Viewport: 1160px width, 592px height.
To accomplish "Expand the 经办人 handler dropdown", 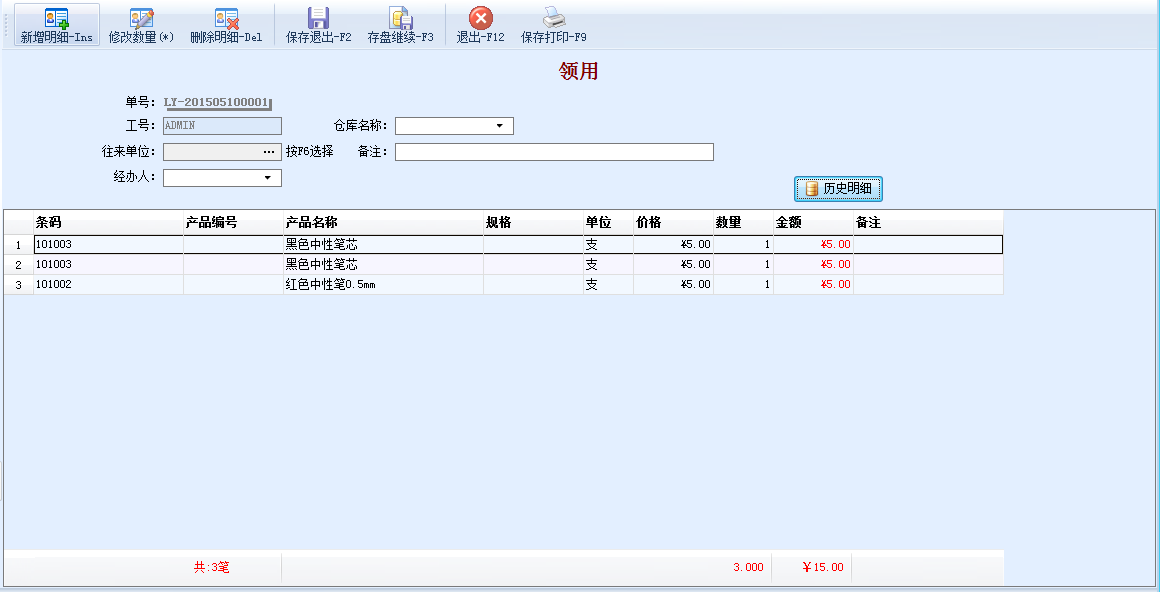I will pyautogui.click(x=267, y=178).
